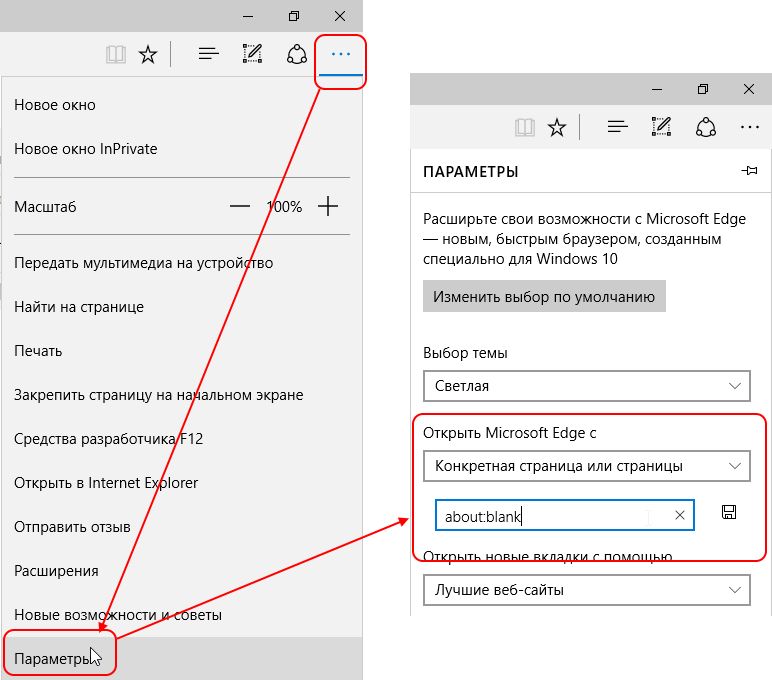Click the Выбор темы label
Screen dimensions: 772x680
point(465,353)
